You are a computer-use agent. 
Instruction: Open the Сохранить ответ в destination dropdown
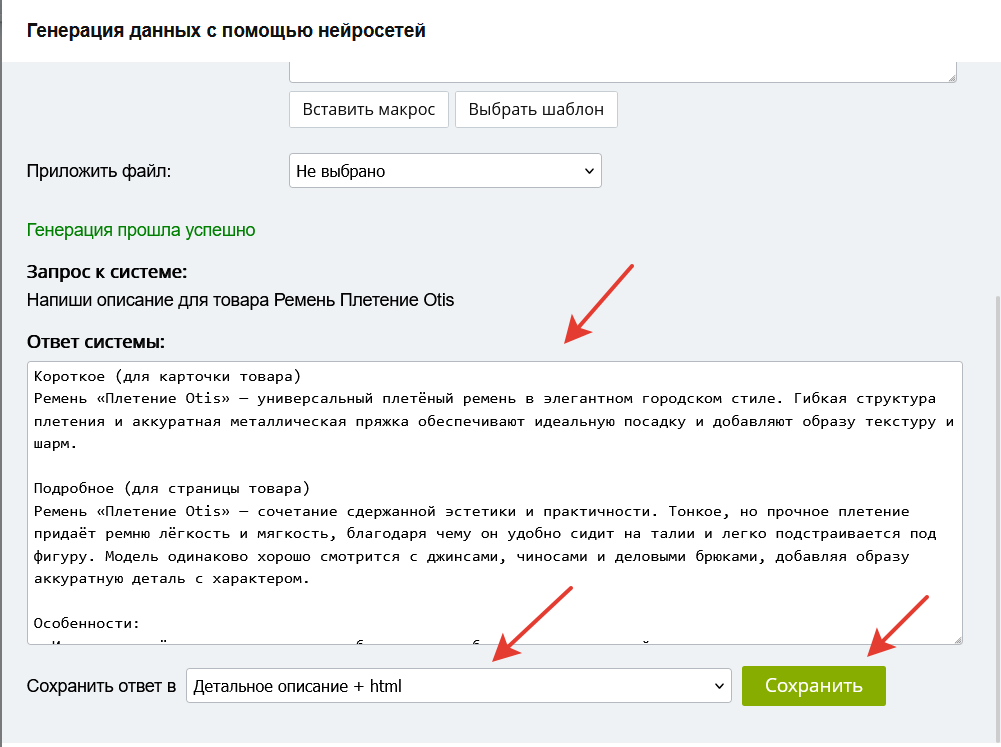pos(458,686)
